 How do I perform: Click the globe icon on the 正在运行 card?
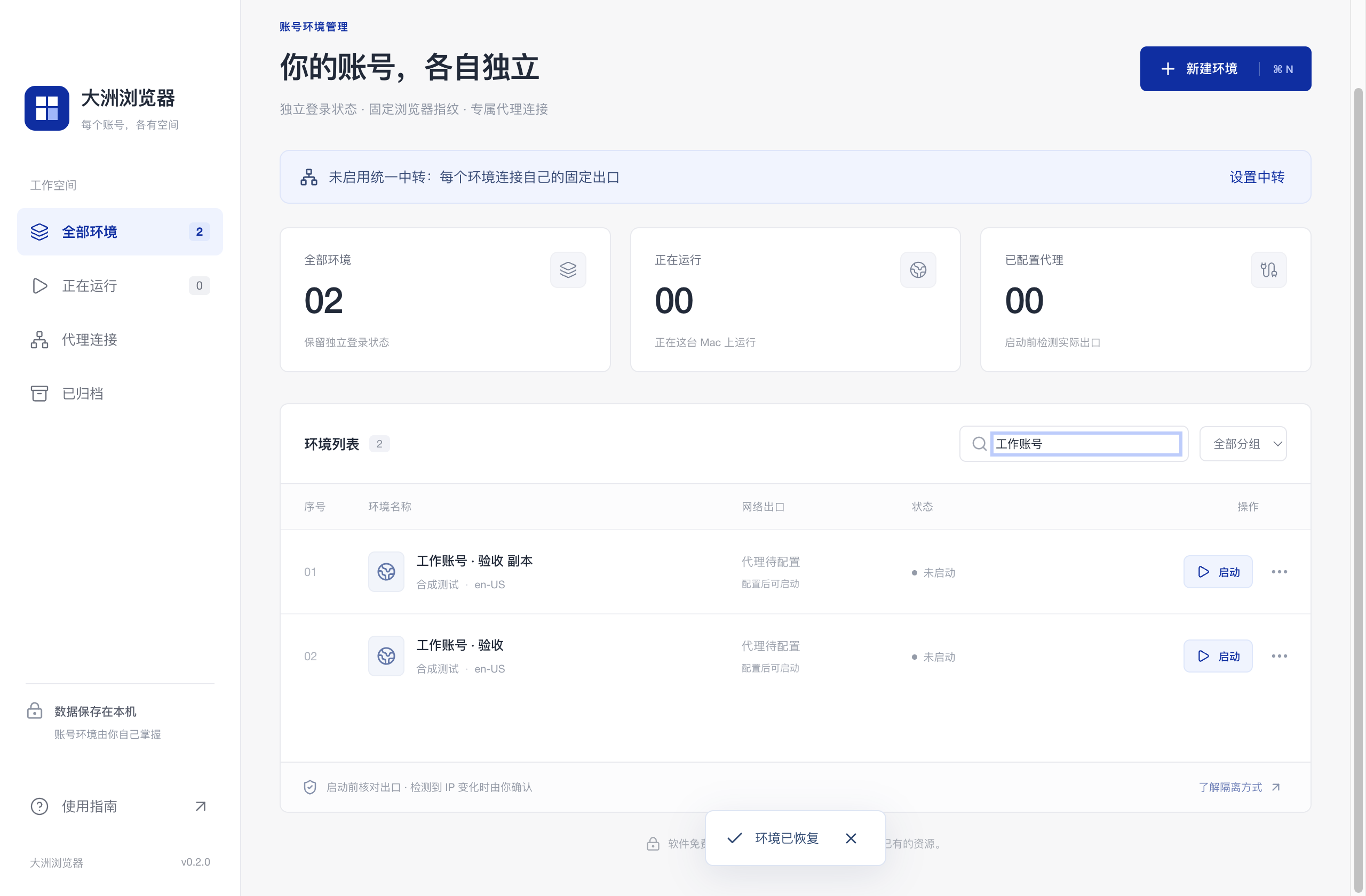(918, 270)
